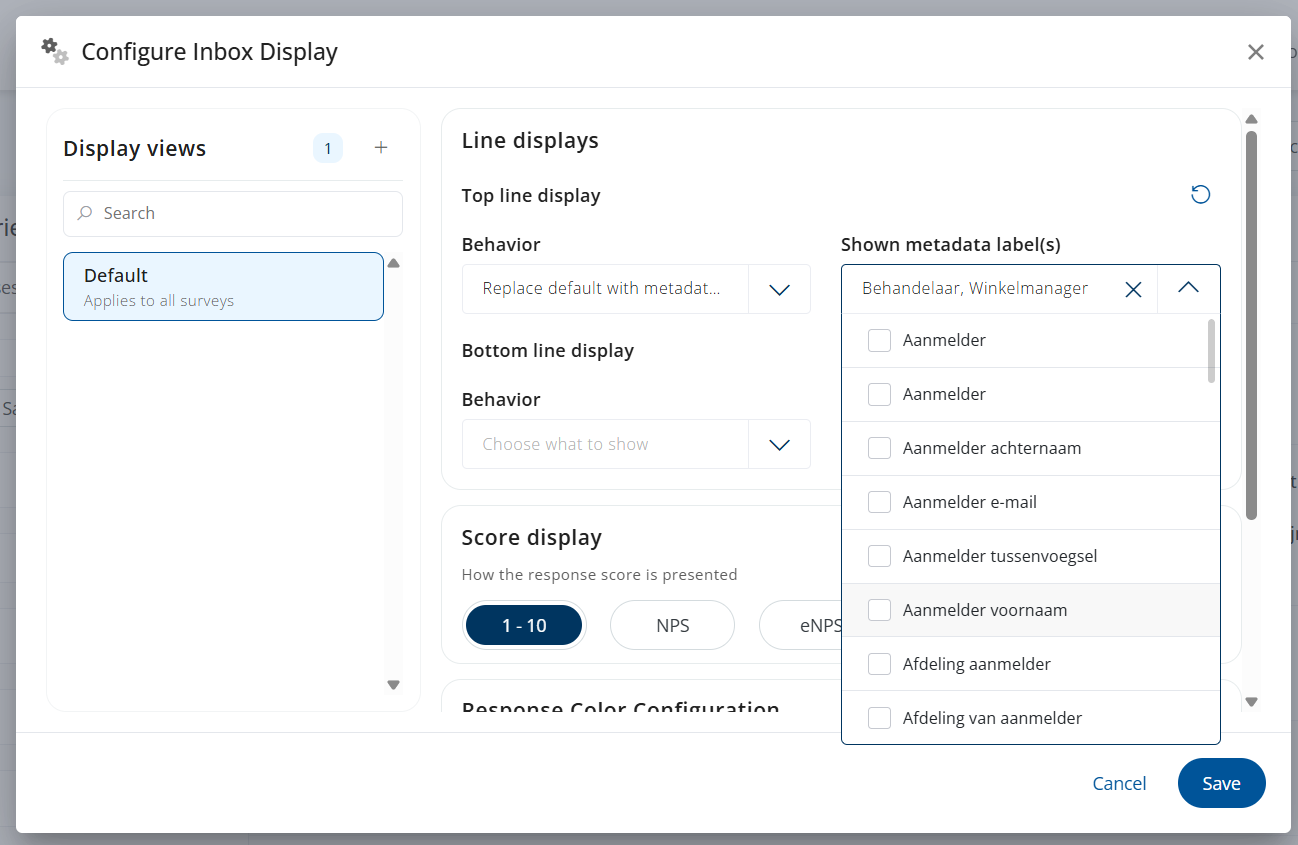This screenshot has width=1298, height=845.
Task: Click the Save button
Action: click(x=1221, y=783)
